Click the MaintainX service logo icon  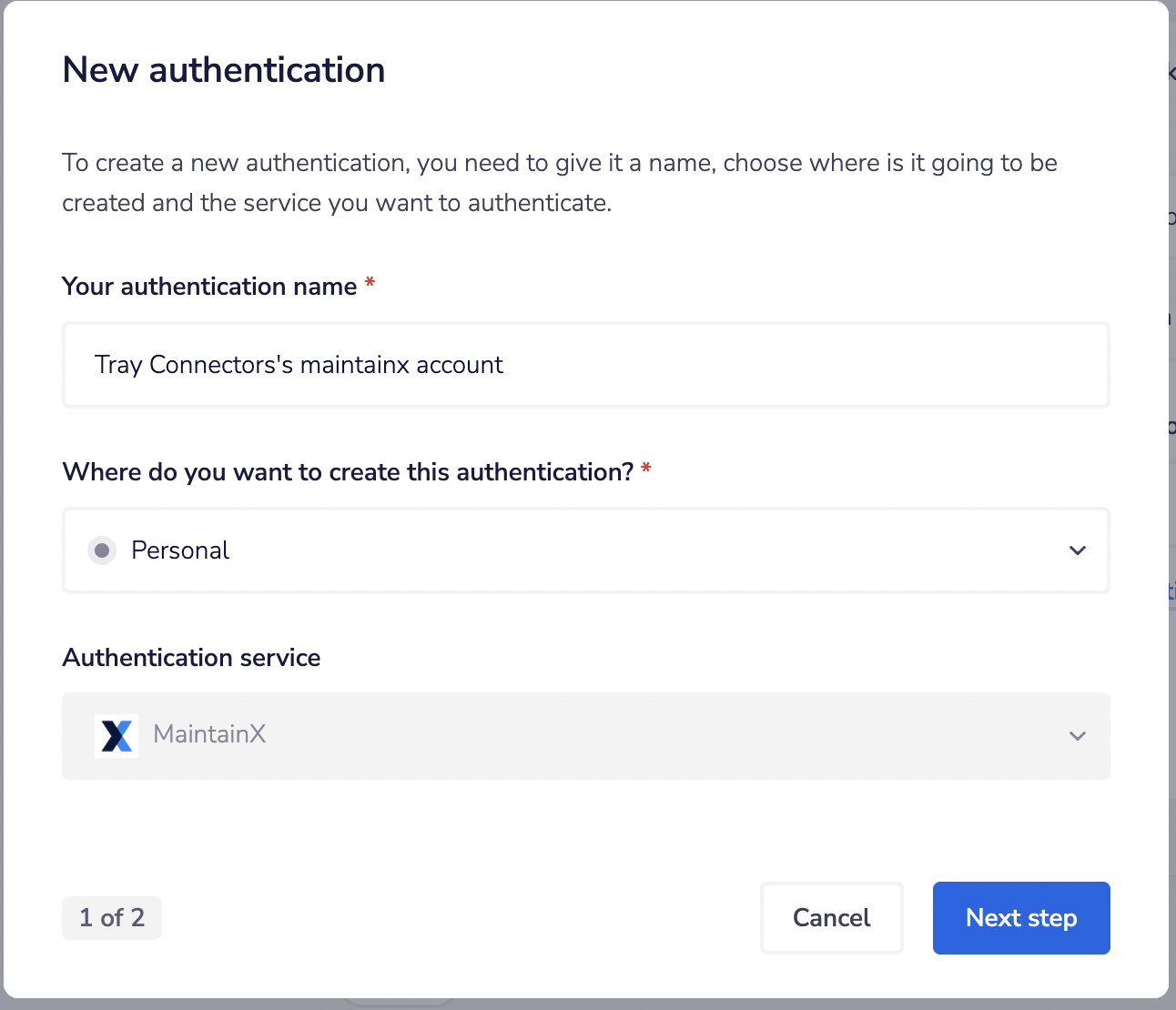(116, 735)
